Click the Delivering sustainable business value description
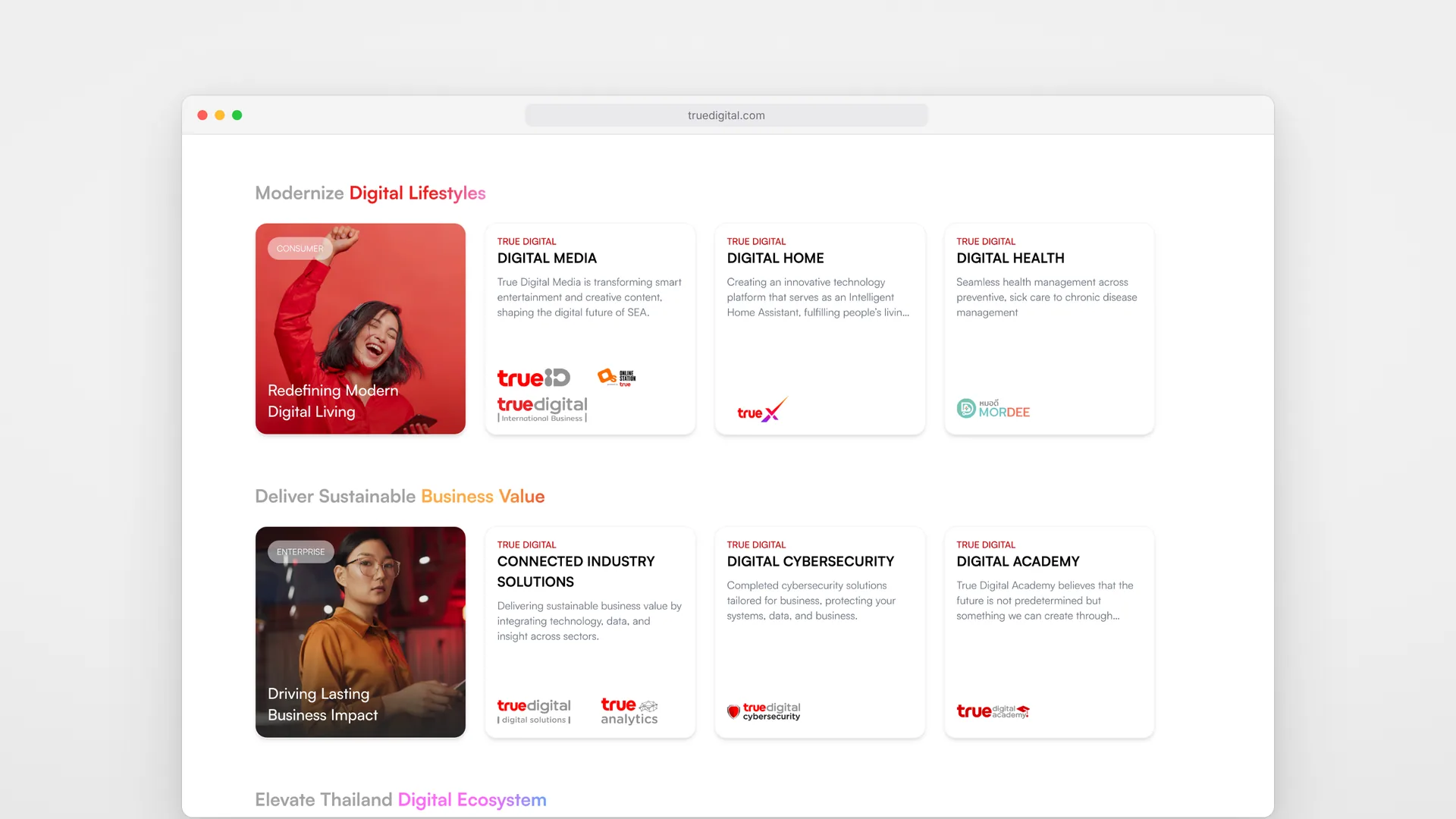The height and width of the screenshot is (819, 1456). (589, 621)
